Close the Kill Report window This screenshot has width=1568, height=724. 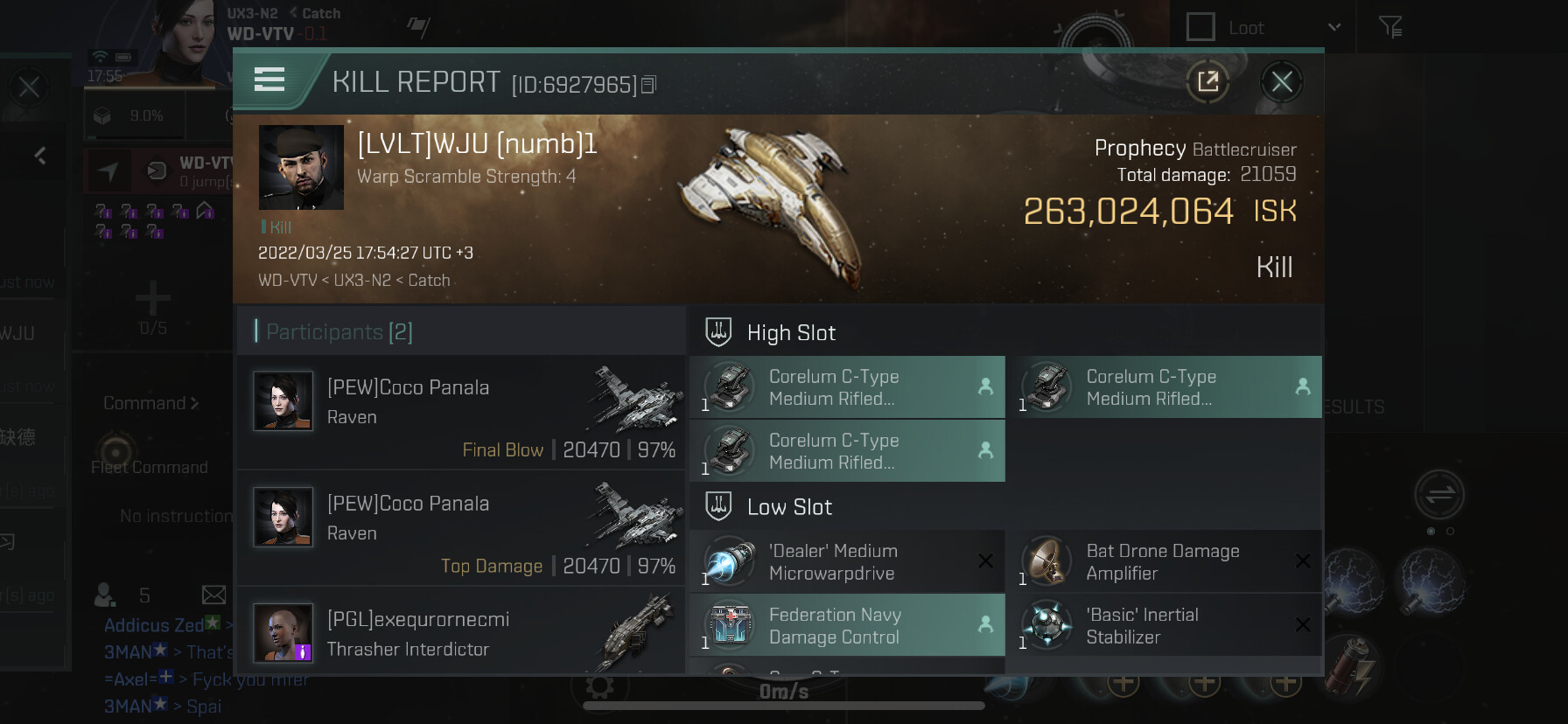[x=1282, y=82]
